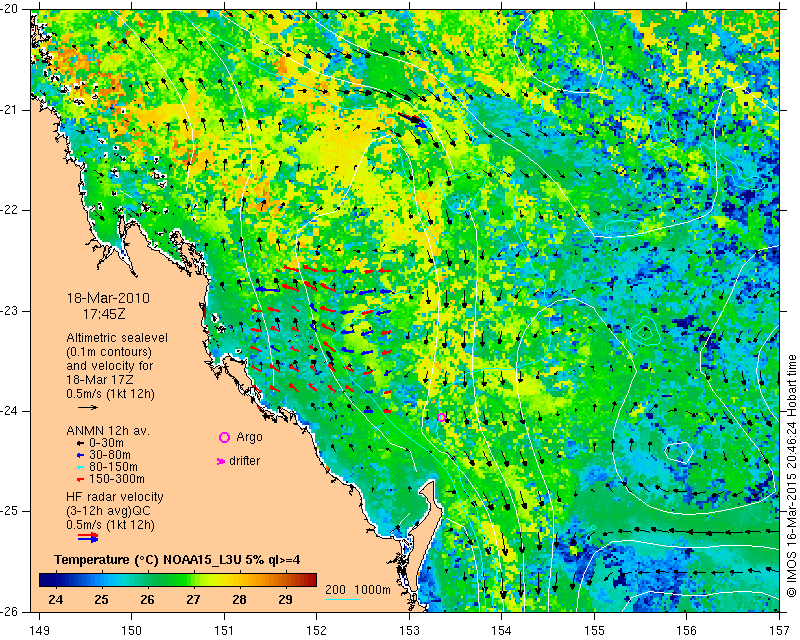Click the black altimetric velocity scale arrow
The image size is (800, 640).
[x=88, y=407]
